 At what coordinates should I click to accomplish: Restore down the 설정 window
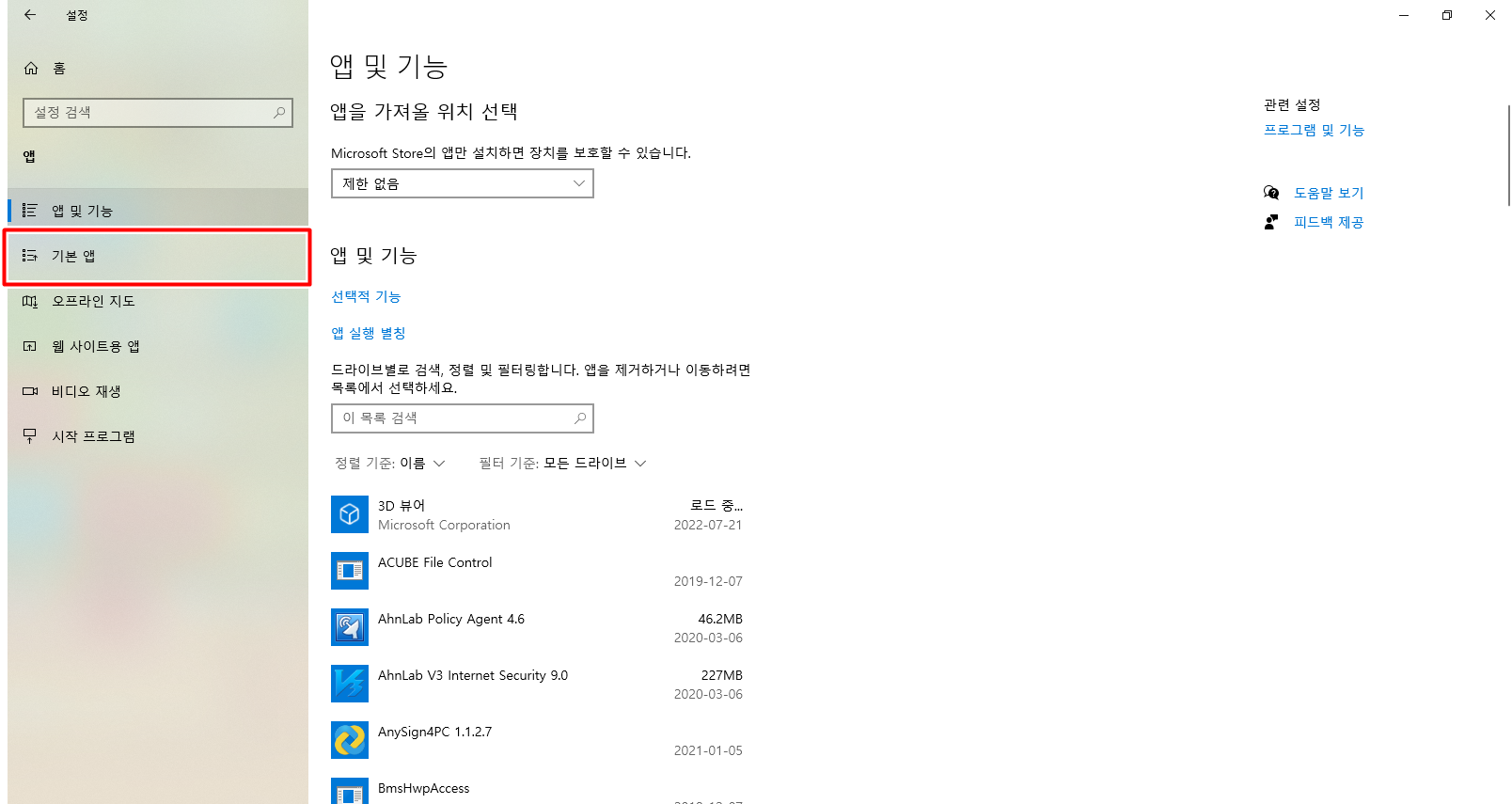pos(1447,15)
